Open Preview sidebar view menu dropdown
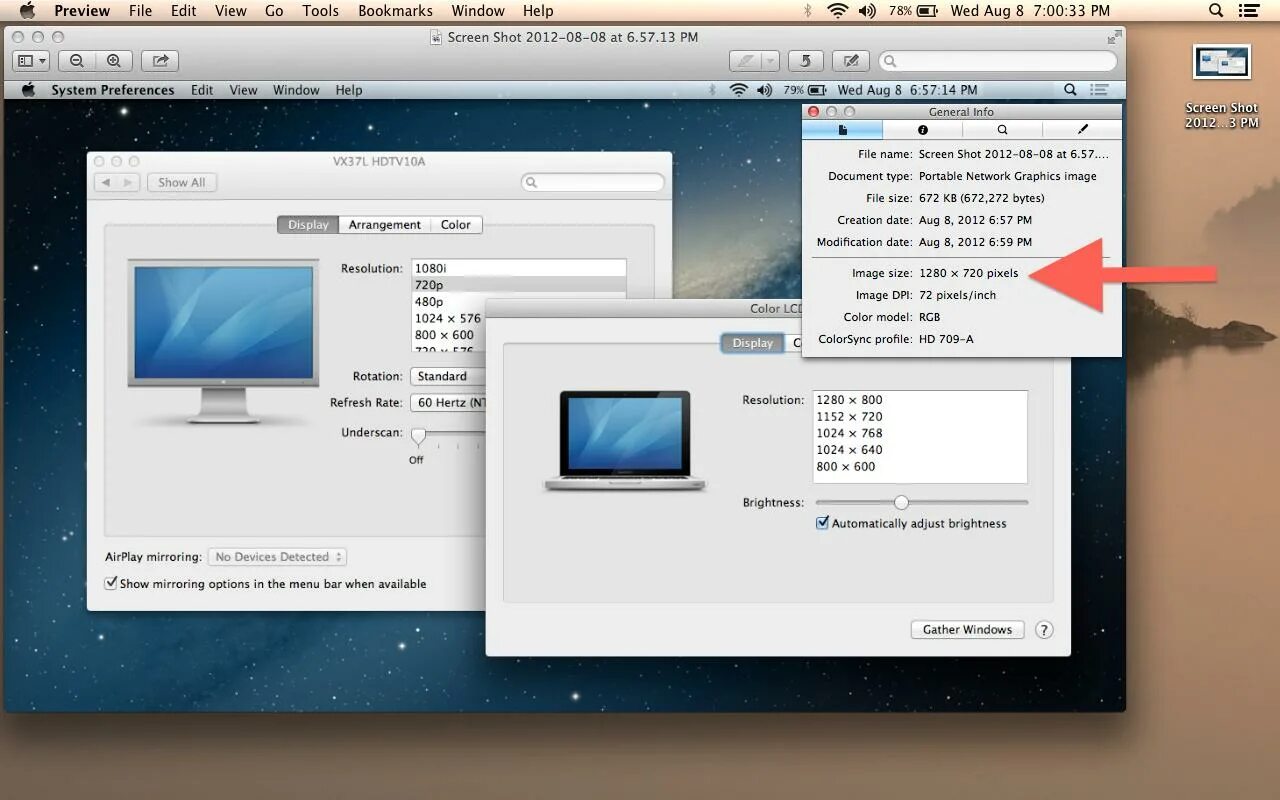 [31, 61]
